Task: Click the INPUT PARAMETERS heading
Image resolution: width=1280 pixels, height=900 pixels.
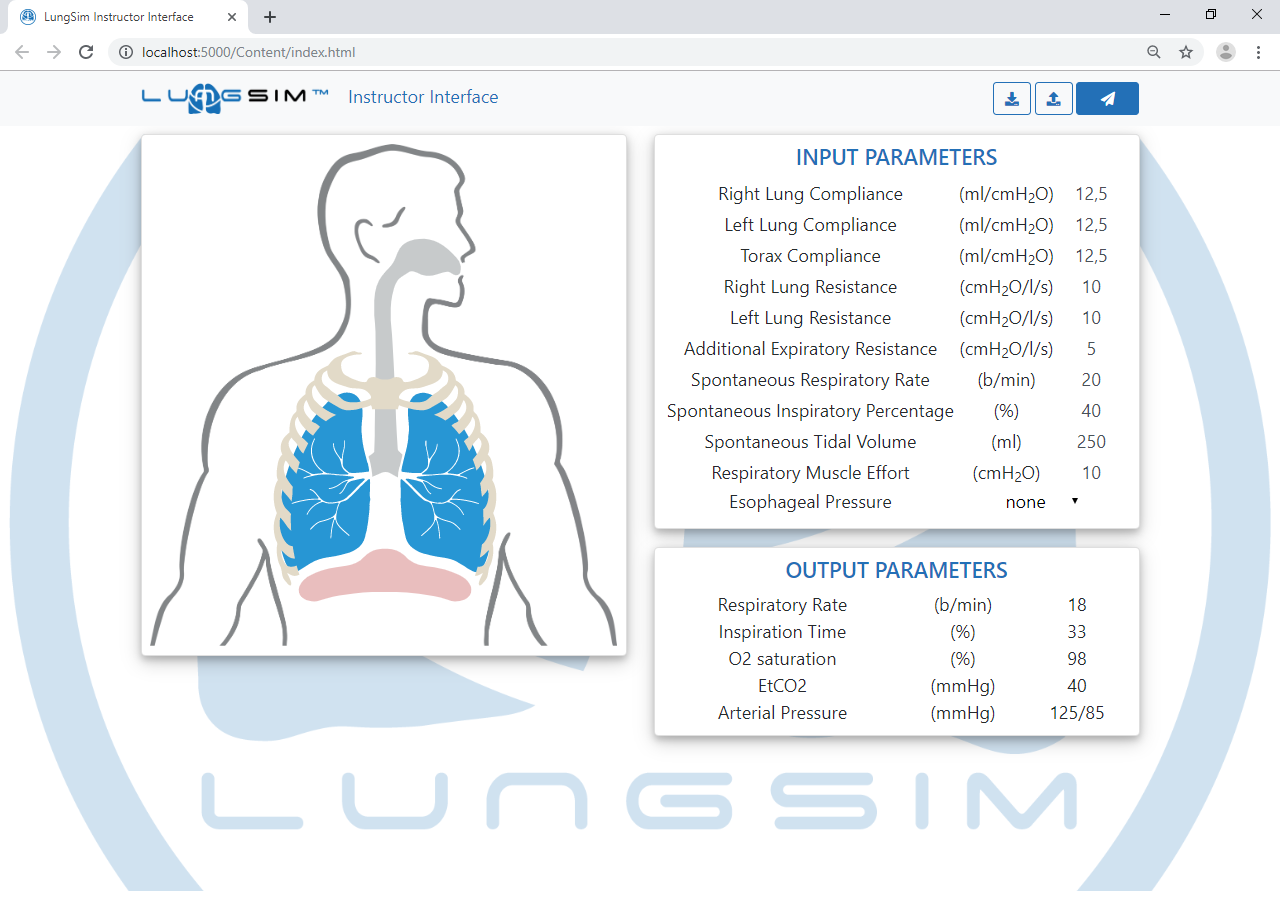Action: coord(896,157)
